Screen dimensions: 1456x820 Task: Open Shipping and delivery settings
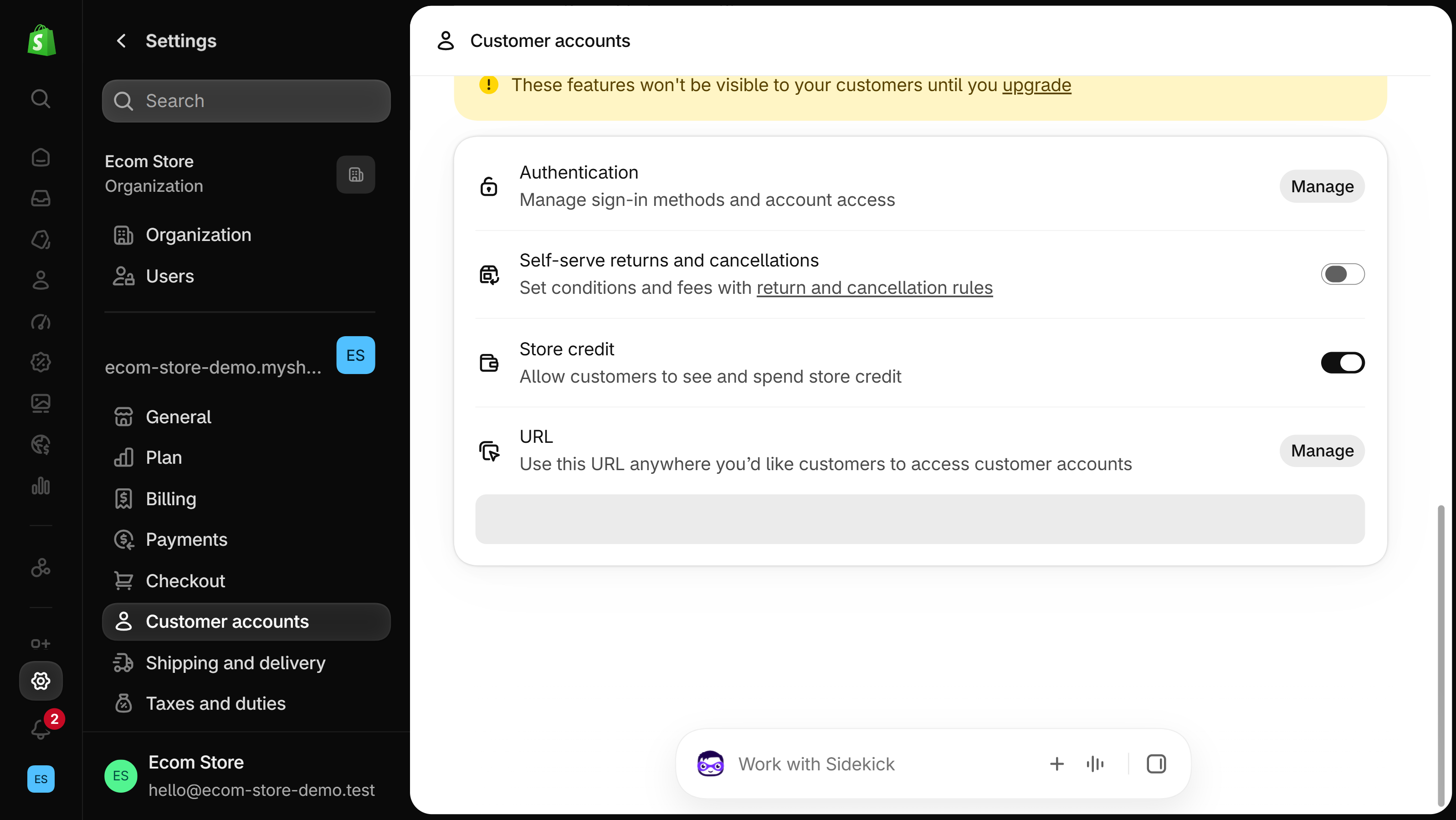click(x=246, y=663)
